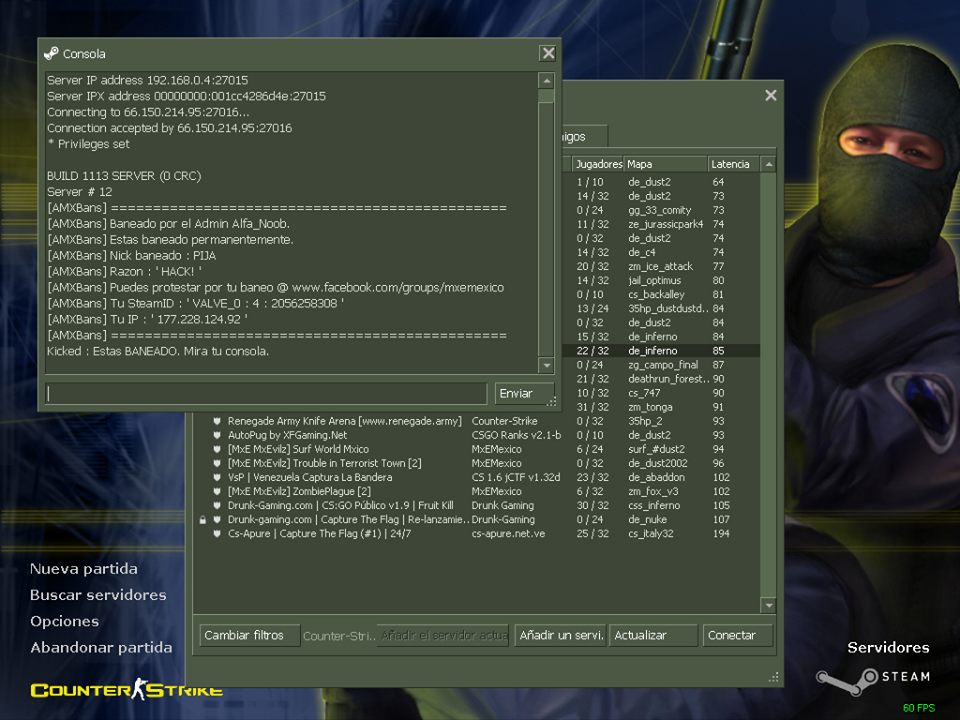Click the Steam logo in the Consola title bar
Screen dimensions: 960x720
(51, 54)
